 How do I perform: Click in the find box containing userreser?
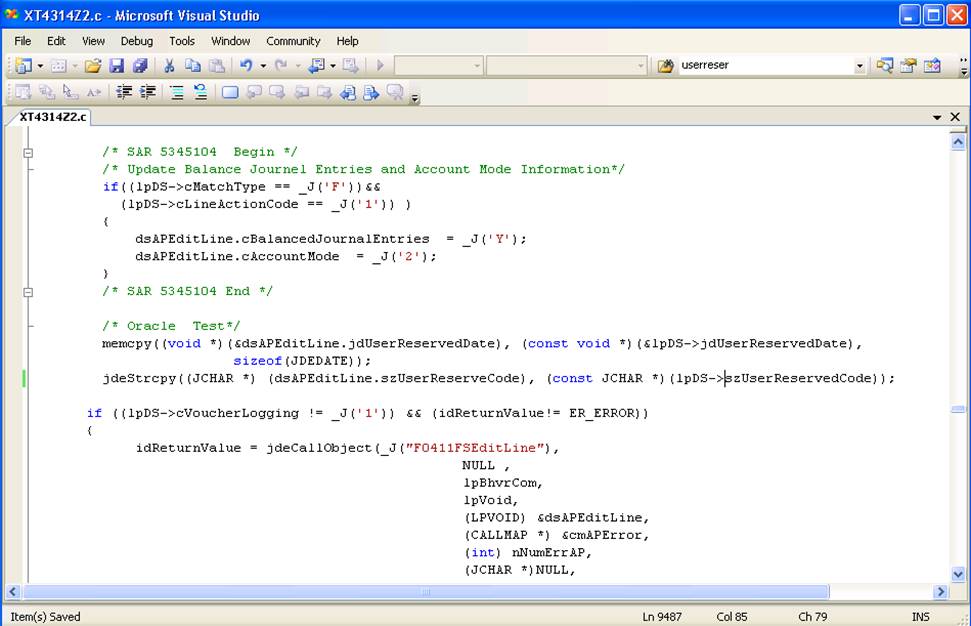(765, 65)
